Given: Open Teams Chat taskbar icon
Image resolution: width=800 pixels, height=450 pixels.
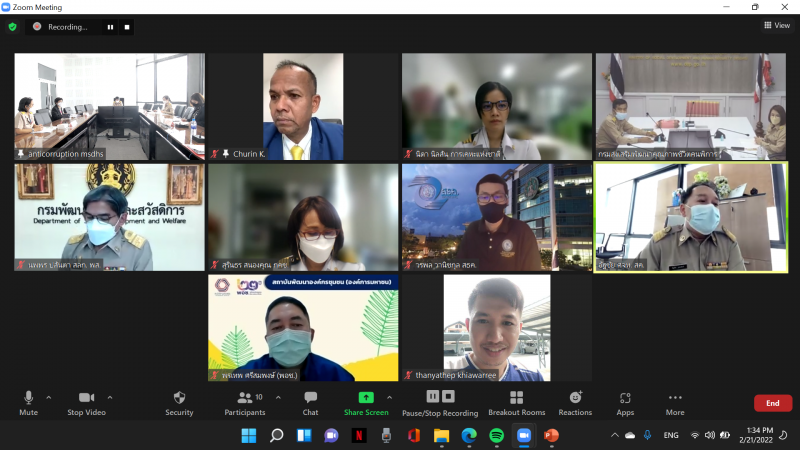Looking at the screenshot, I should click(332, 435).
